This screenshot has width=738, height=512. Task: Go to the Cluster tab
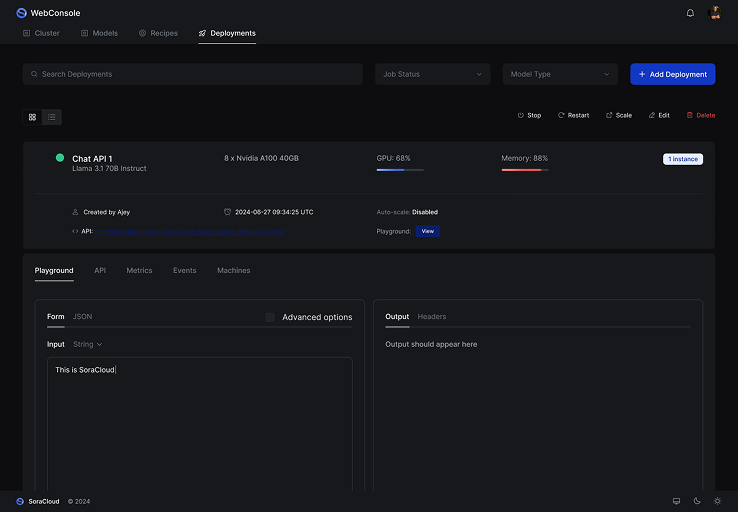41,33
